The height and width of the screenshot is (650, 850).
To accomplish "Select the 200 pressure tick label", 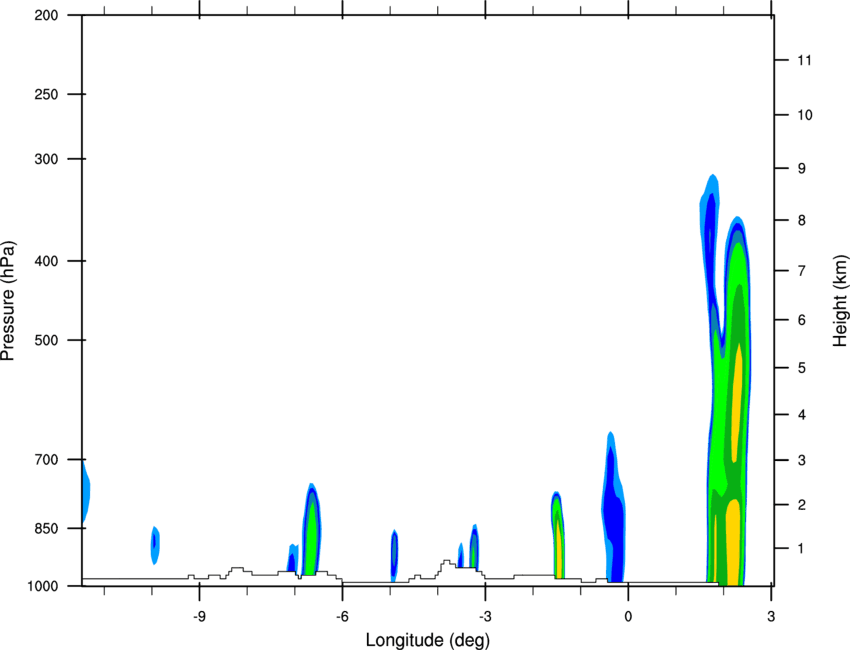I will (46, 15).
